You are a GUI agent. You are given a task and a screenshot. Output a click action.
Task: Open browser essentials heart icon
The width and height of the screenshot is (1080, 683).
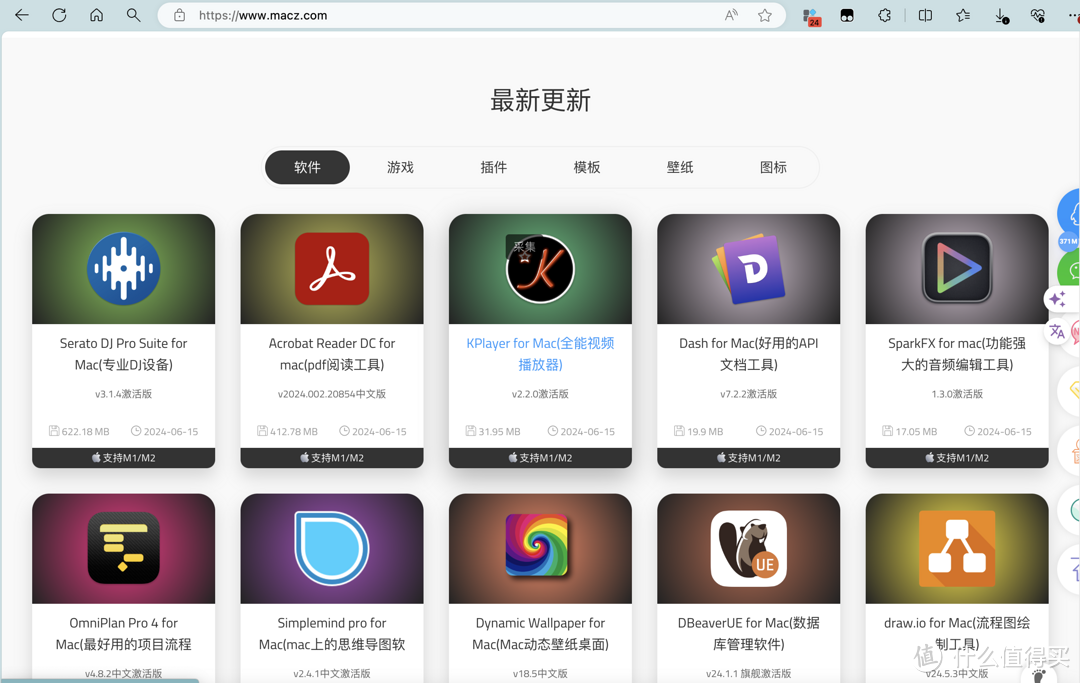1037,15
